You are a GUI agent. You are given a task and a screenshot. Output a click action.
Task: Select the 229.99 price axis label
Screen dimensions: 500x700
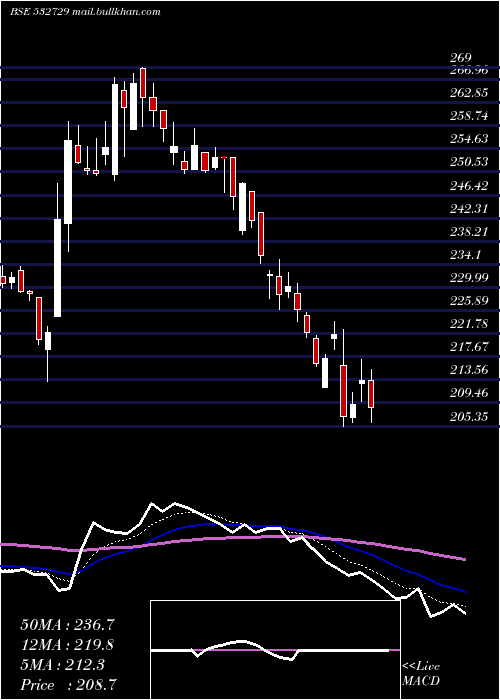point(469,278)
